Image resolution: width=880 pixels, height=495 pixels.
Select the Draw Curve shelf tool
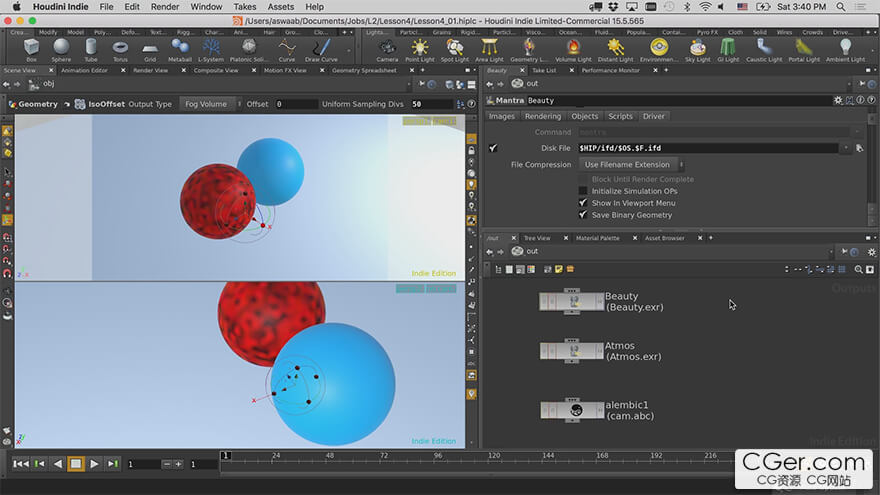pyautogui.click(x=321, y=50)
